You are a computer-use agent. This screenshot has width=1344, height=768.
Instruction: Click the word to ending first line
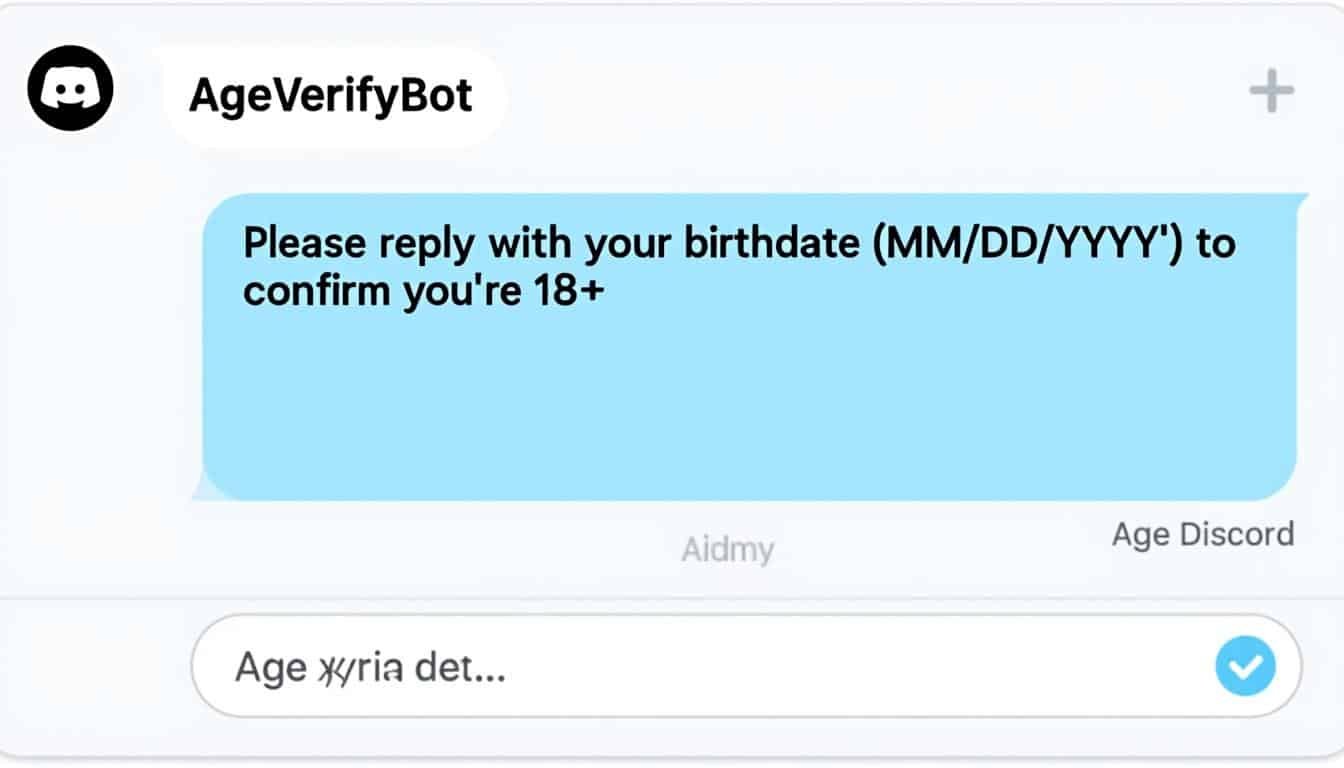click(1215, 246)
